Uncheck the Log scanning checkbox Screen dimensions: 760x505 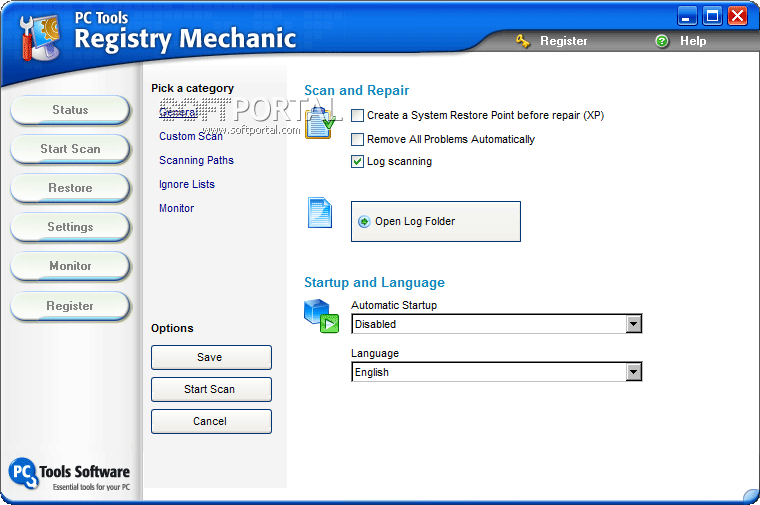click(x=357, y=161)
